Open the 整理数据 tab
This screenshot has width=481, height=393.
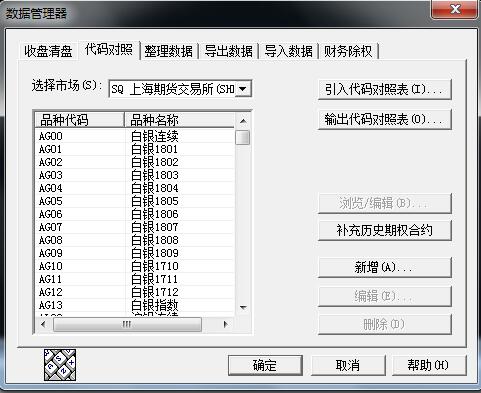tap(169, 51)
